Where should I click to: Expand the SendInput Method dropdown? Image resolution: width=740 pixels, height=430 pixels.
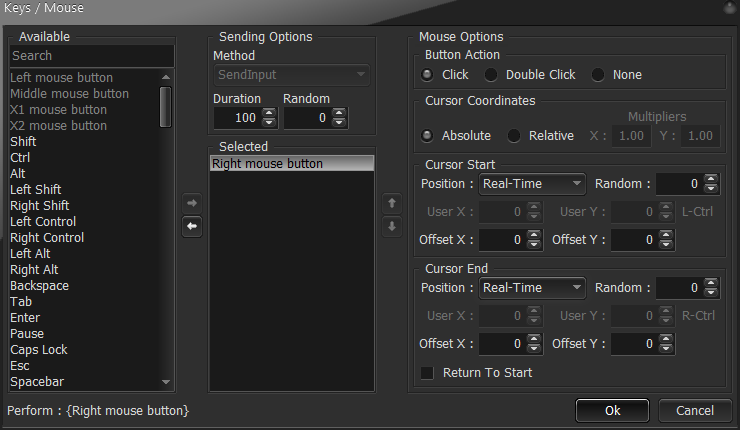292,75
